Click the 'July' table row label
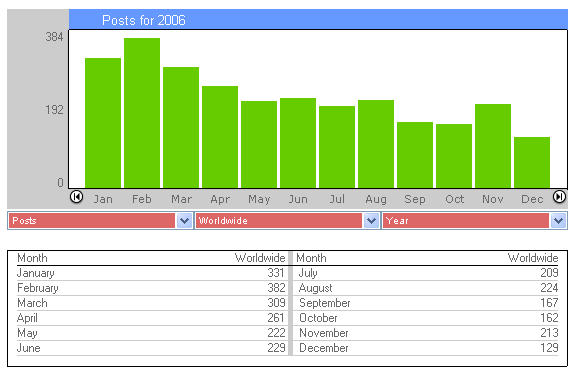The width and height of the screenshot is (576, 375). click(308, 273)
